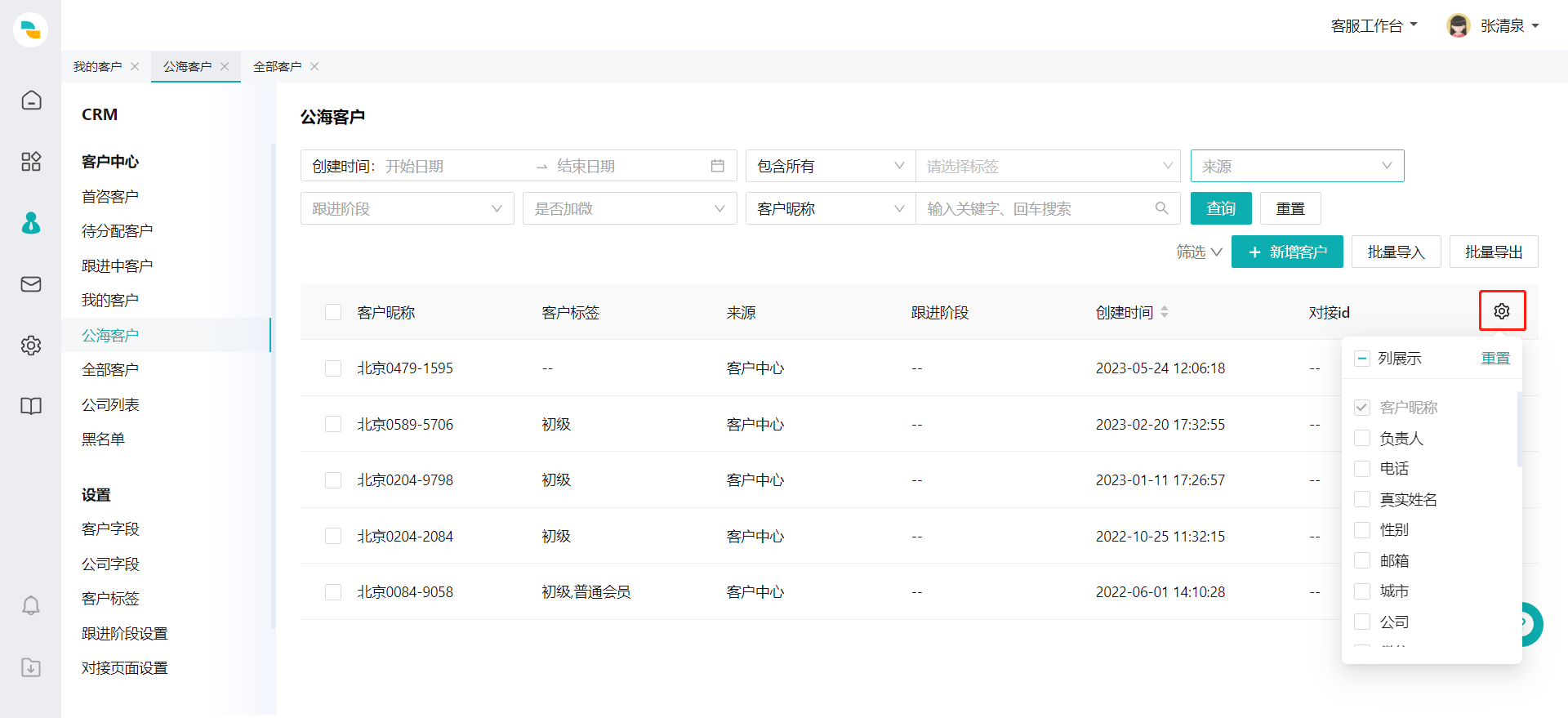Toggle the select-all rows checkbox

click(x=333, y=312)
